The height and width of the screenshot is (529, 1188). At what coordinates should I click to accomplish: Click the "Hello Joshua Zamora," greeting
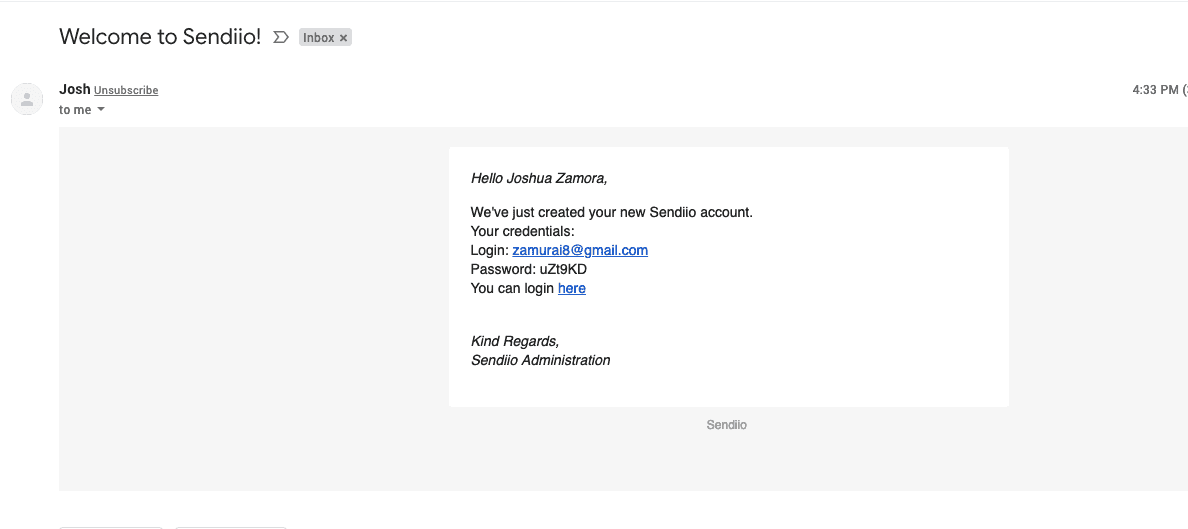(x=539, y=178)
